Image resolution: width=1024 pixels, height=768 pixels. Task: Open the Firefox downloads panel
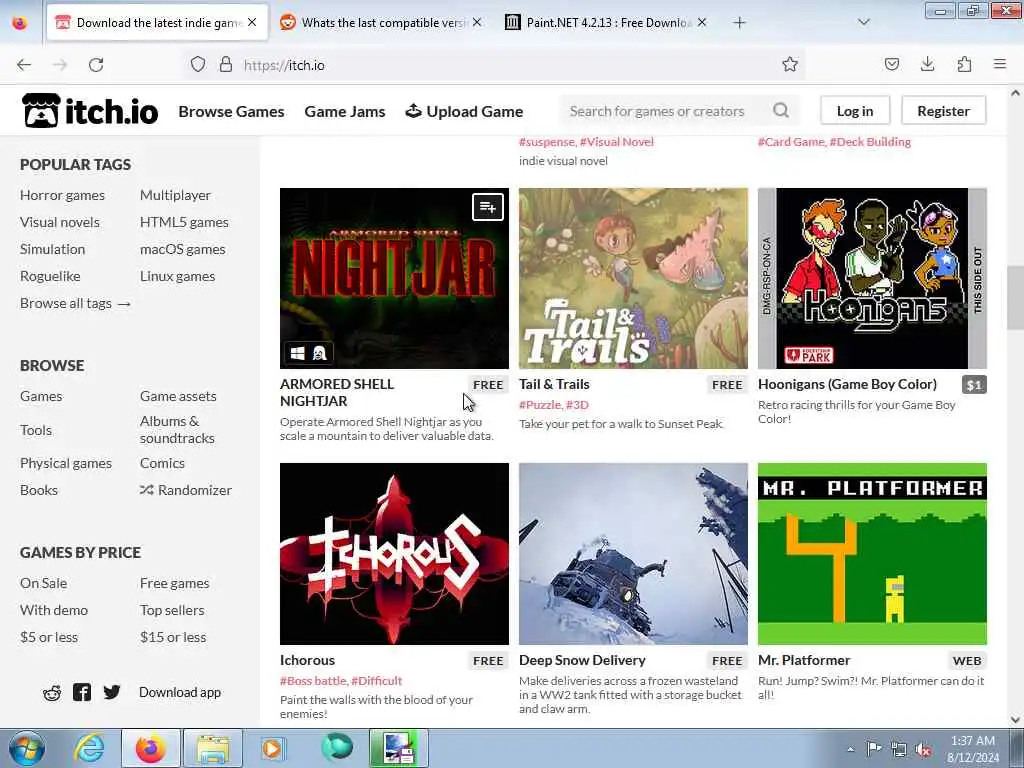[x=927, y=65]
